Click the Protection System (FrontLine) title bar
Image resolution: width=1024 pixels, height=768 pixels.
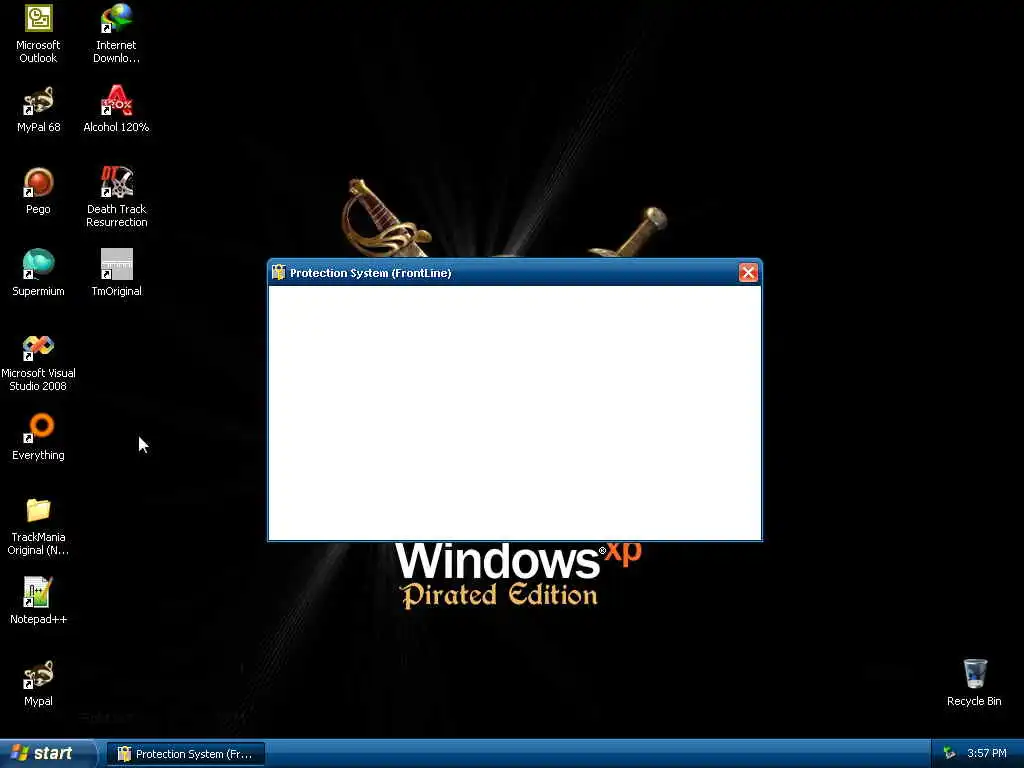pyautogui.click(x=515, y=273)
